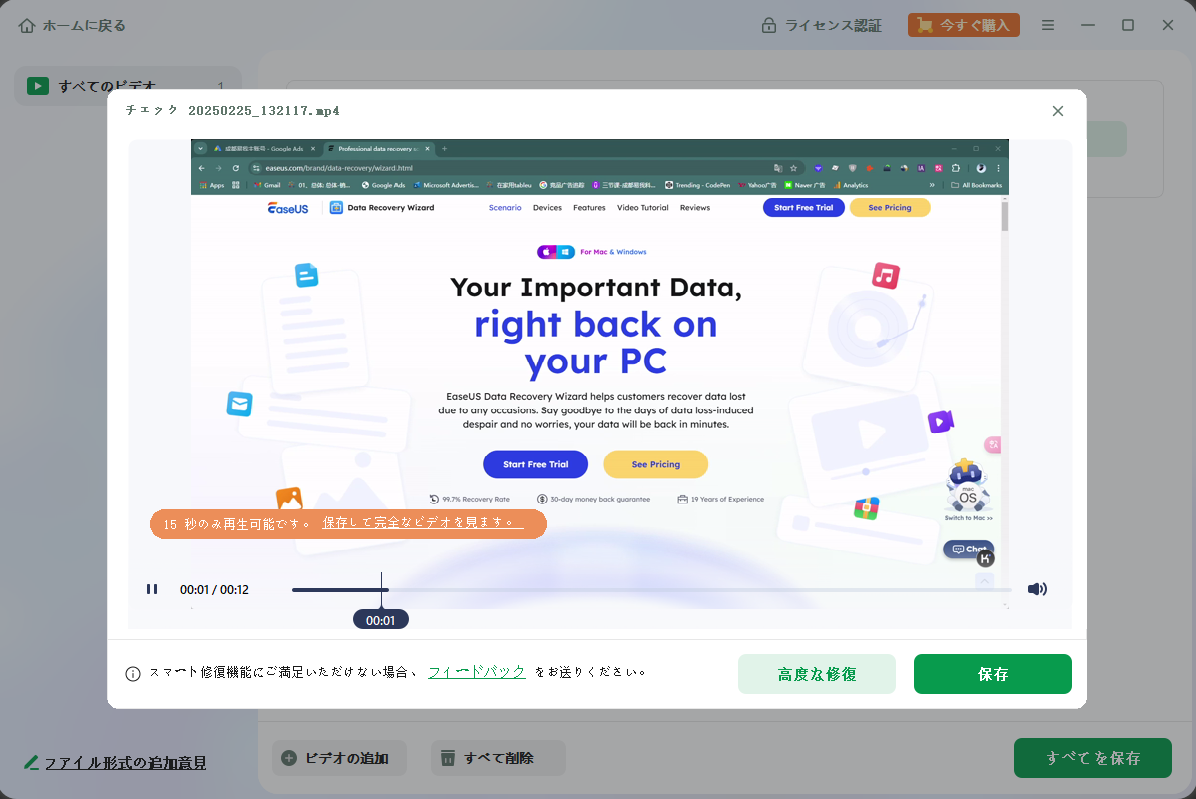Open the hamburger menu icon at top right
1196x799 pixels.
(x=1048, y=25)
